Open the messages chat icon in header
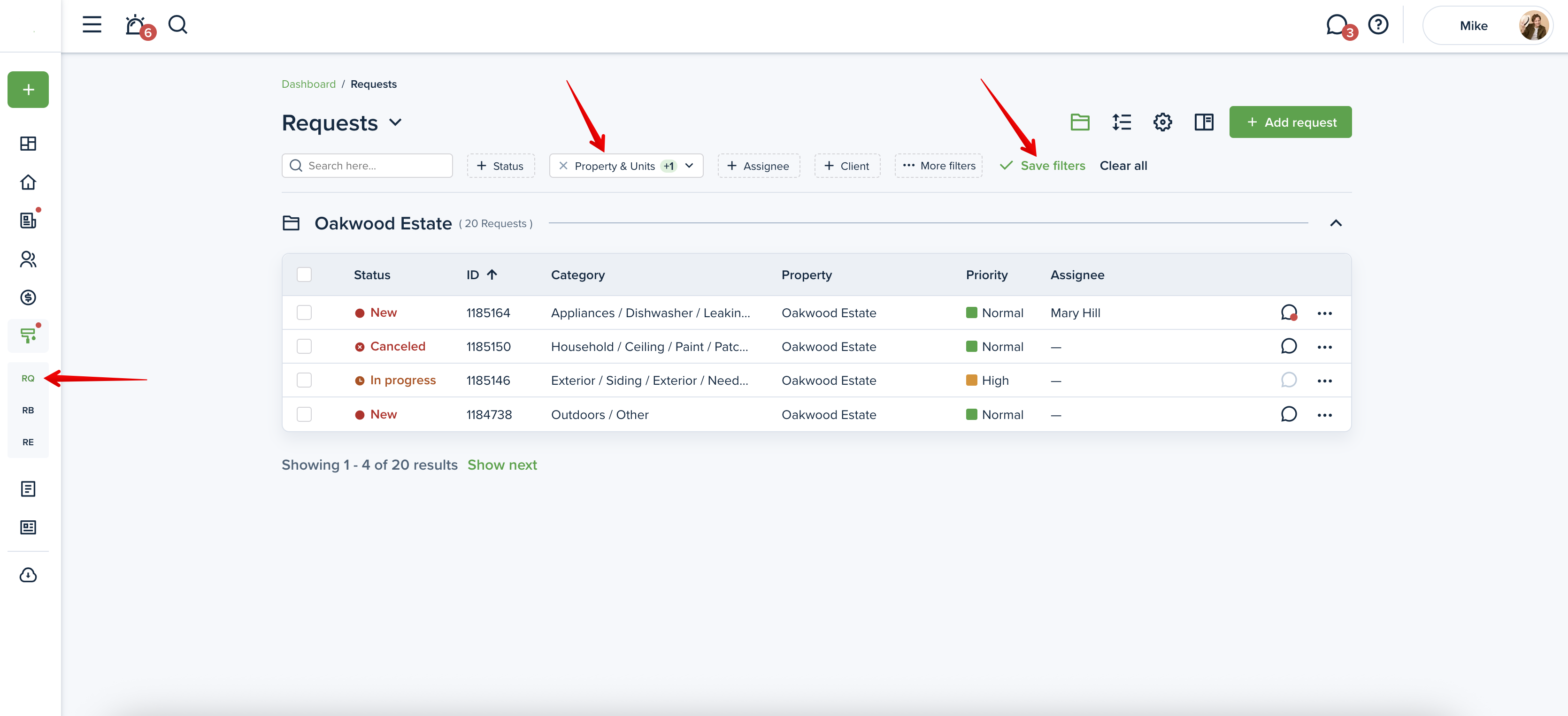This screenshot has width=1568, height=716. (x=1336, y=25)
